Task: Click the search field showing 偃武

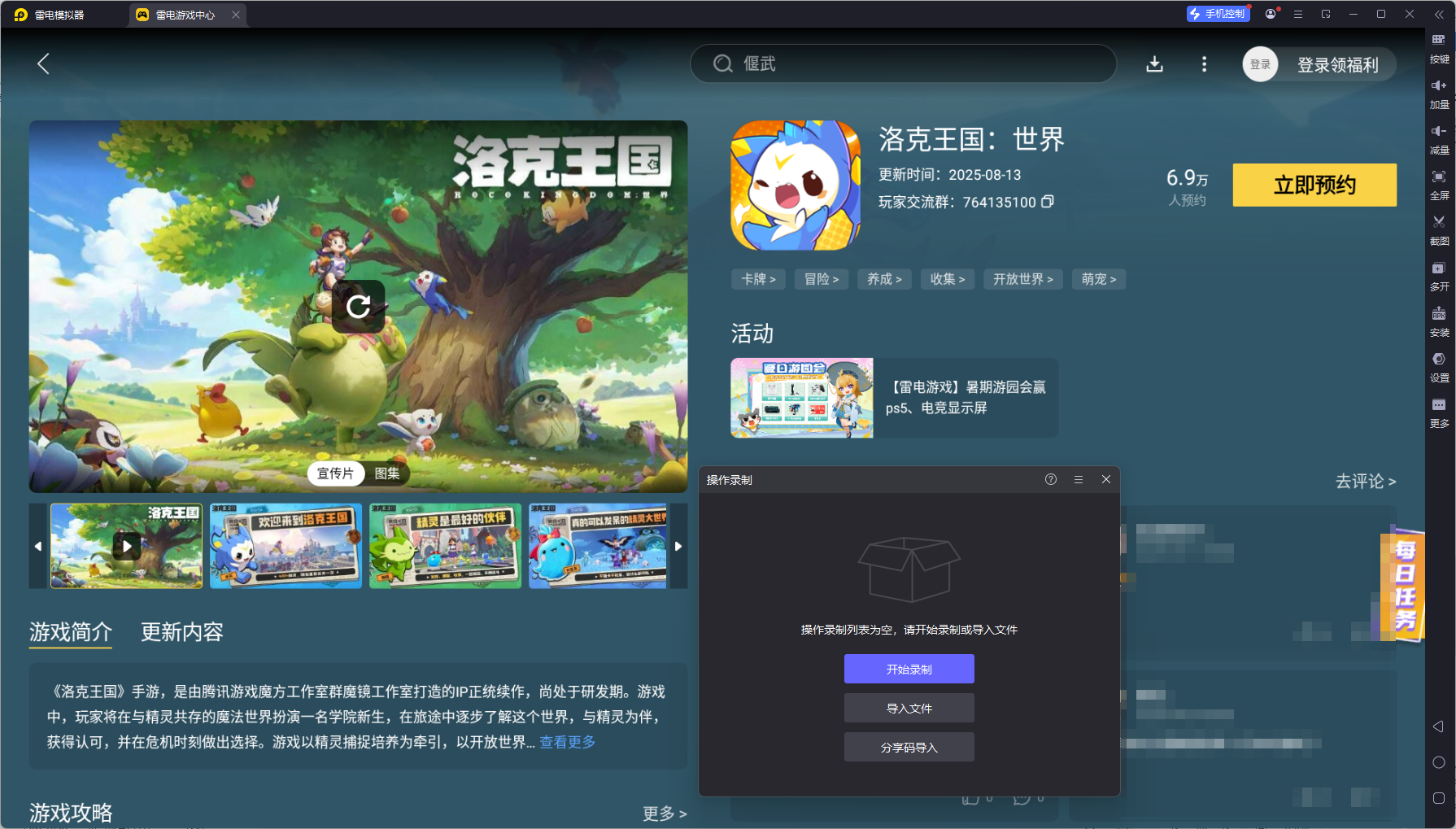Action: point(903,63)
